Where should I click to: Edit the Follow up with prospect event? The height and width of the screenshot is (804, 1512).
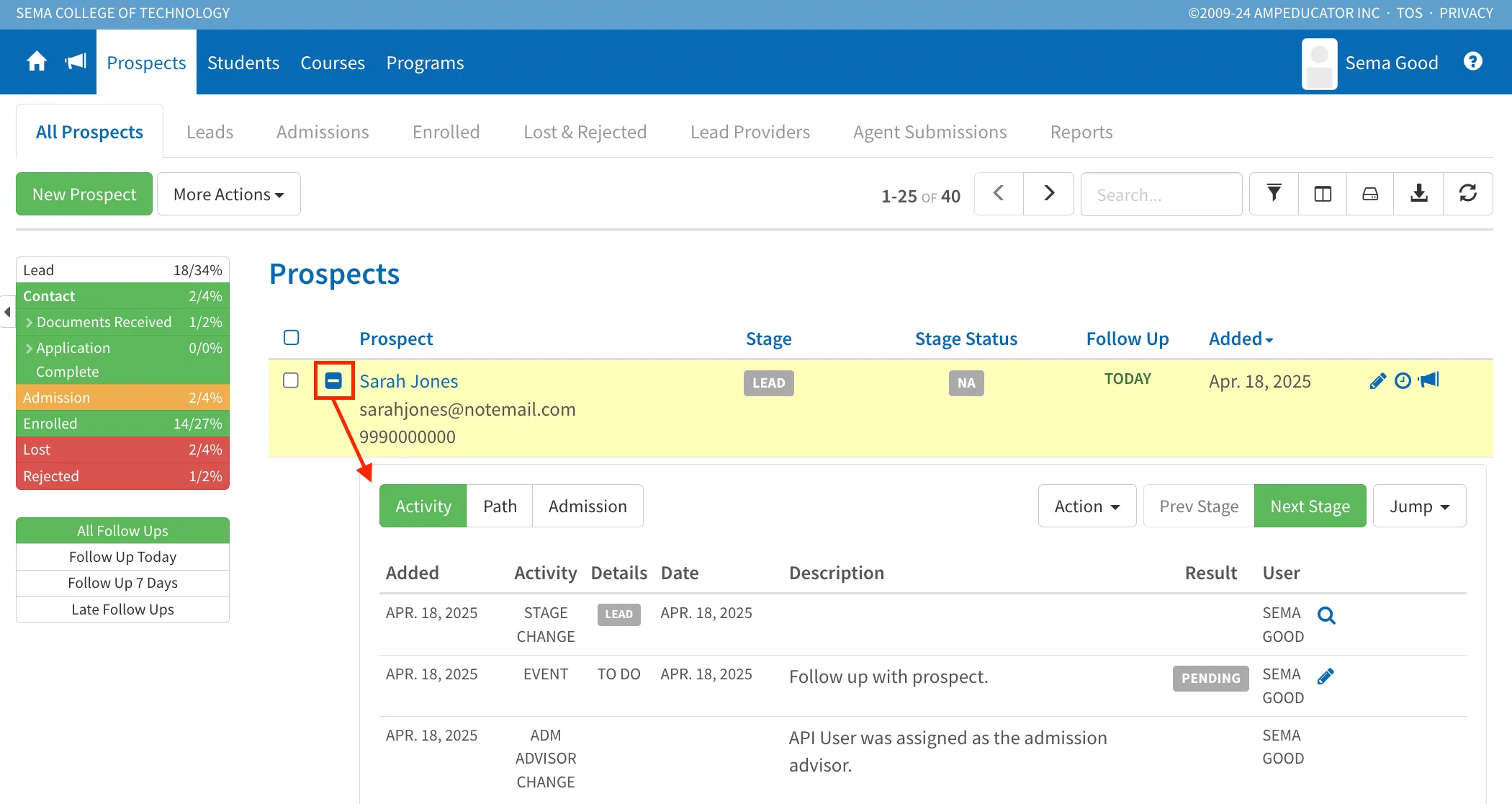click(1326, 676)
